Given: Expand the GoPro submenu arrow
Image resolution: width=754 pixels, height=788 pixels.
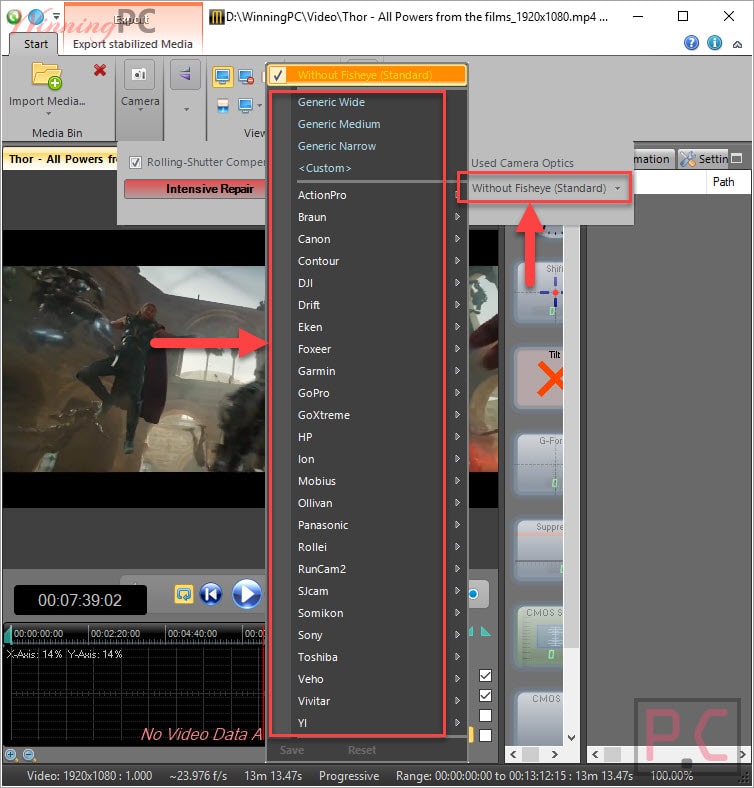Looking at the screenshot, I should 457,392.
